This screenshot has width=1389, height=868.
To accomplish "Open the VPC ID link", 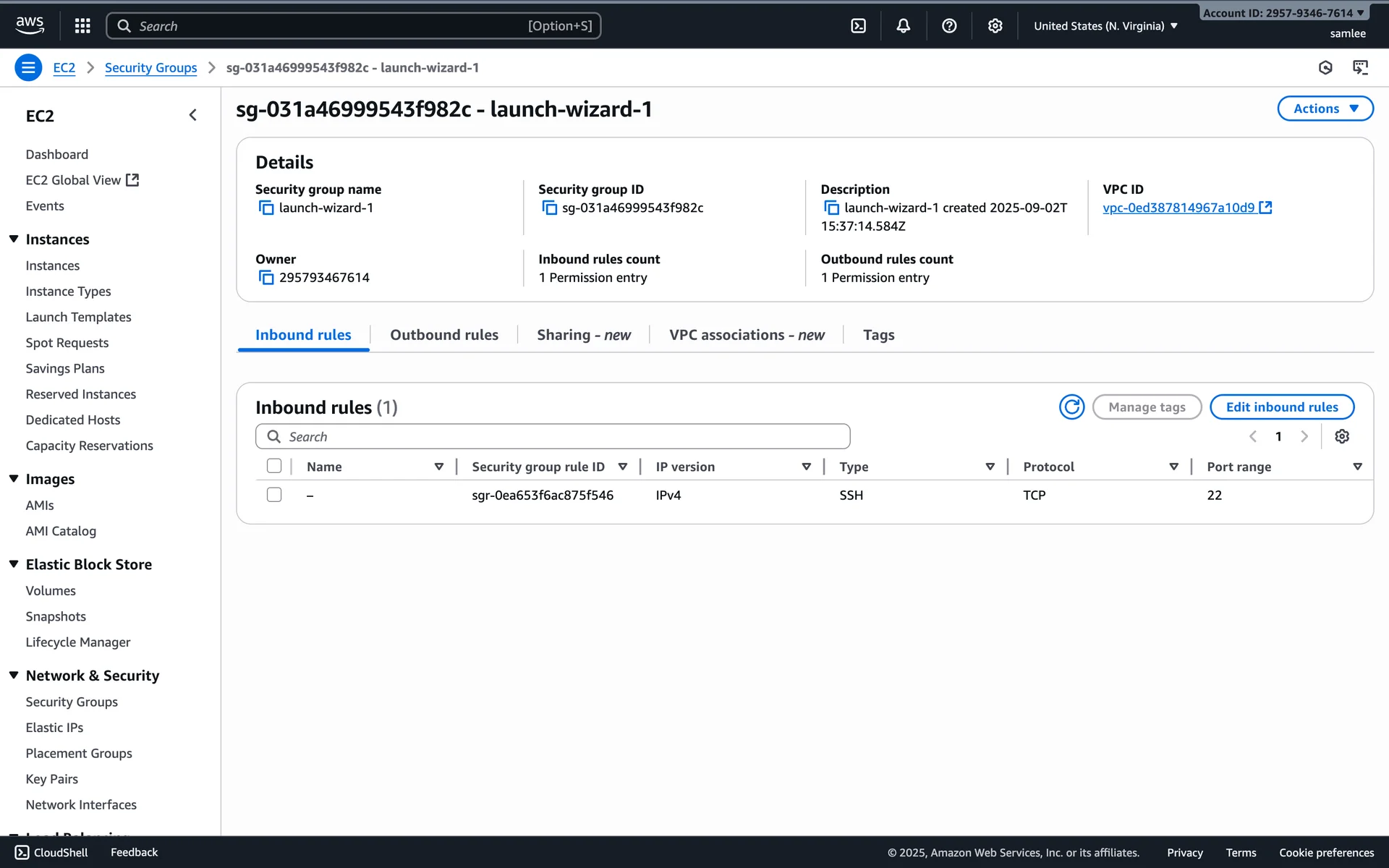I will click(x=1178, y=208).
